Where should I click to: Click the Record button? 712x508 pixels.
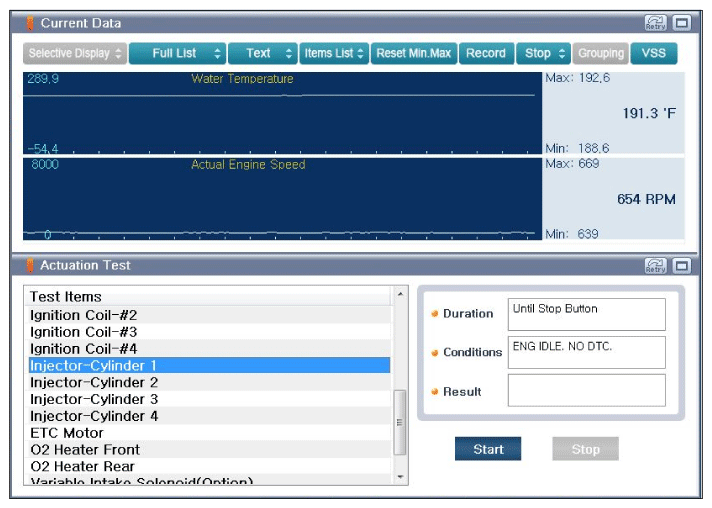[486, 54]
